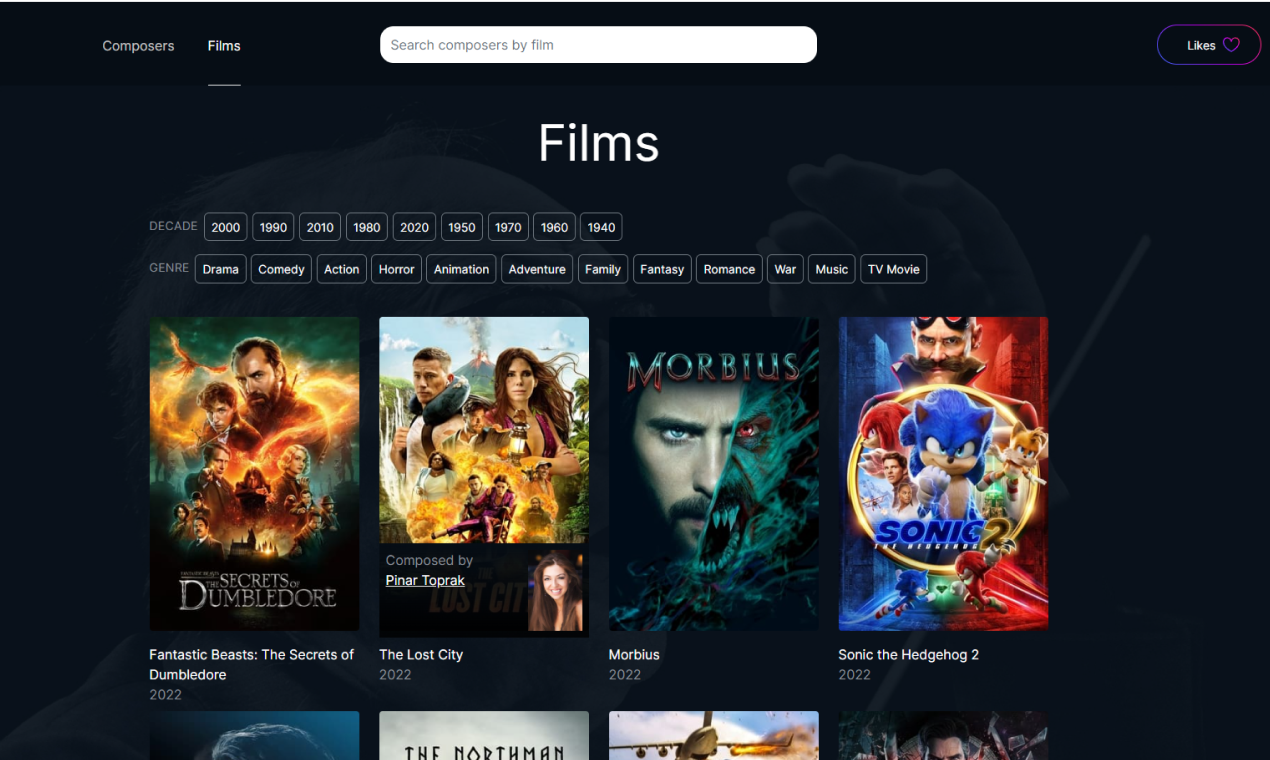The image size is (1270, 760).
Task: Open the Composers tab
Action: [138, 46]
